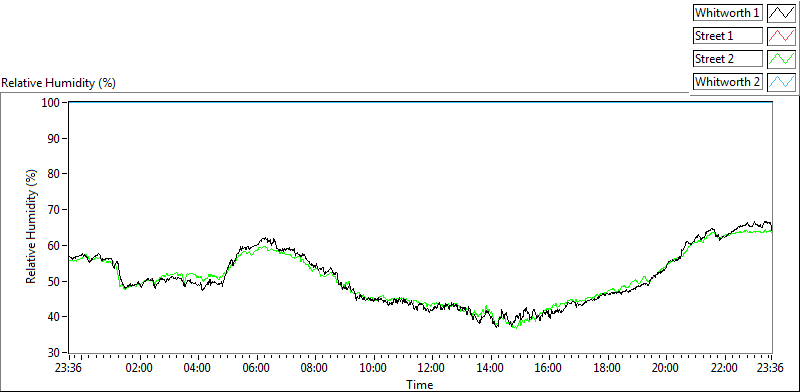Image resolution: width=800 pixels, height=392 pixels.
Task: Click the starting 23:36 time marker
Action: 69,368
